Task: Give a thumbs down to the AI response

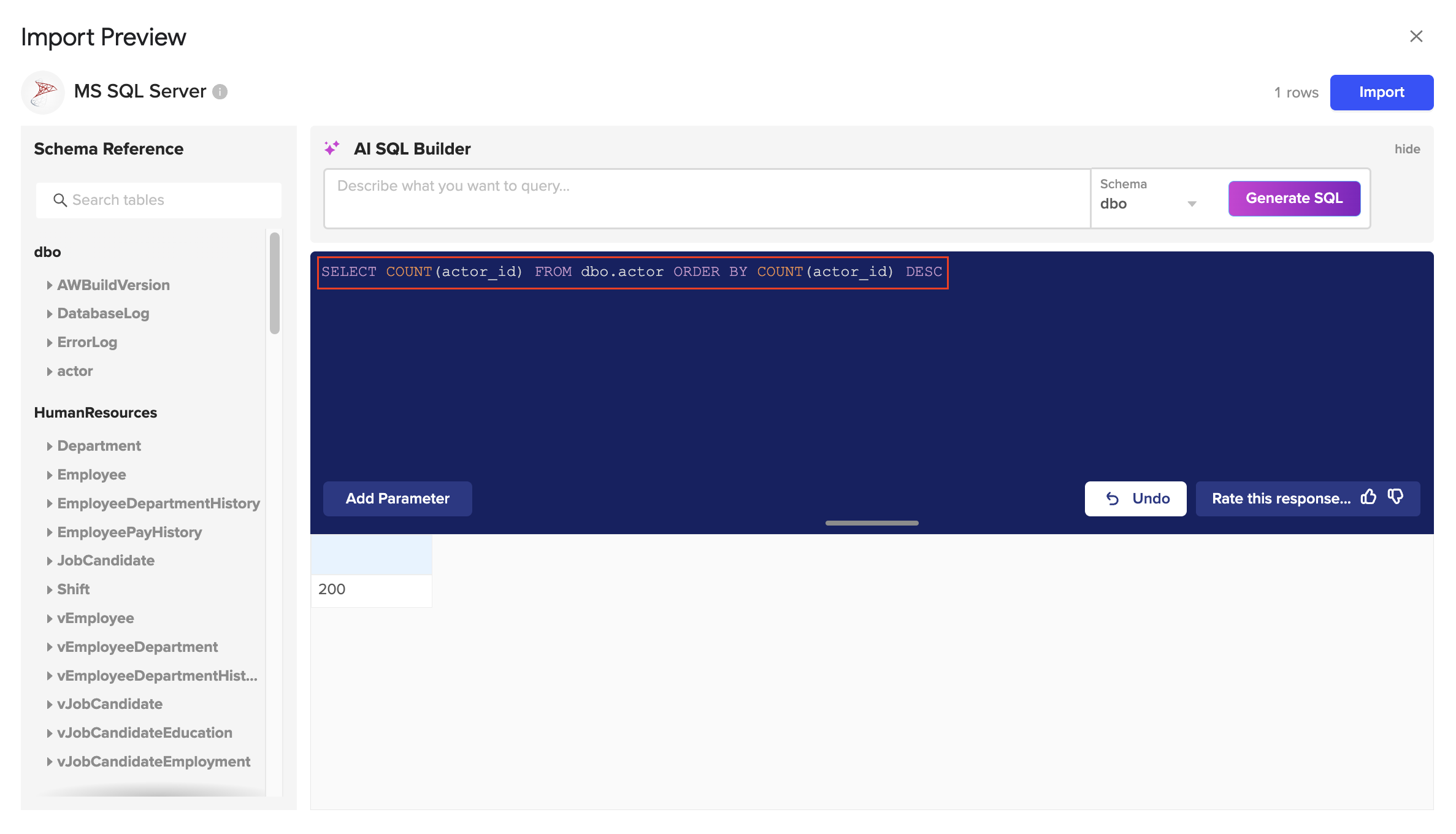Action: click(1397, 498)
